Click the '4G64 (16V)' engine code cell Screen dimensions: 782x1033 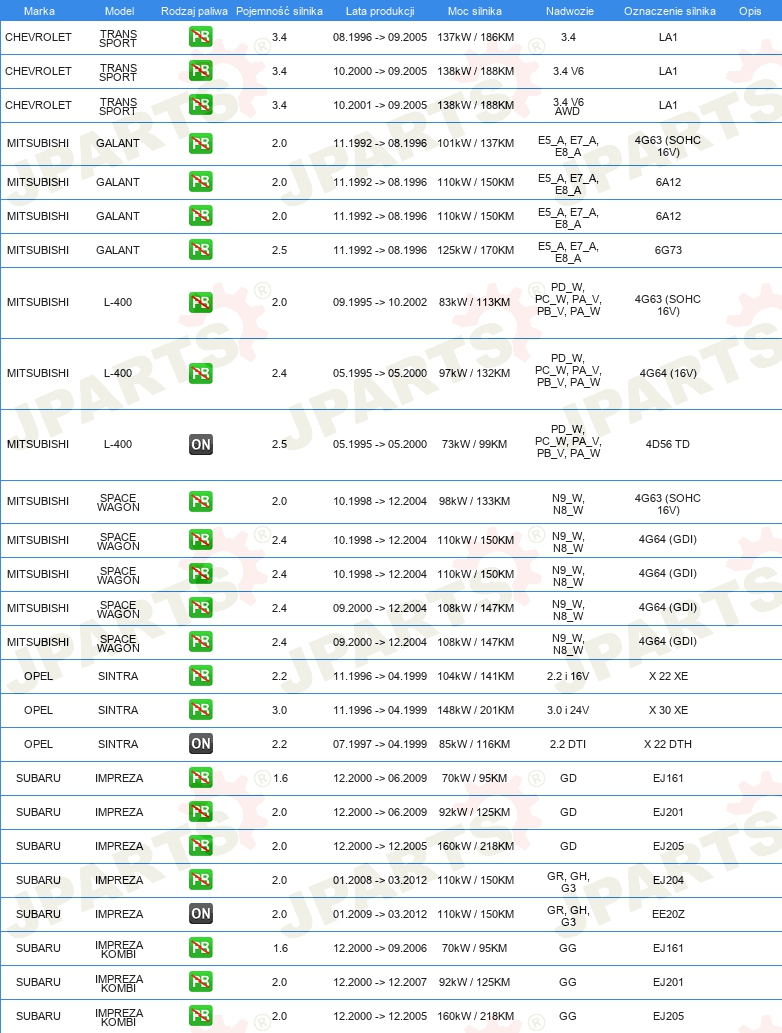click(668, 374)
